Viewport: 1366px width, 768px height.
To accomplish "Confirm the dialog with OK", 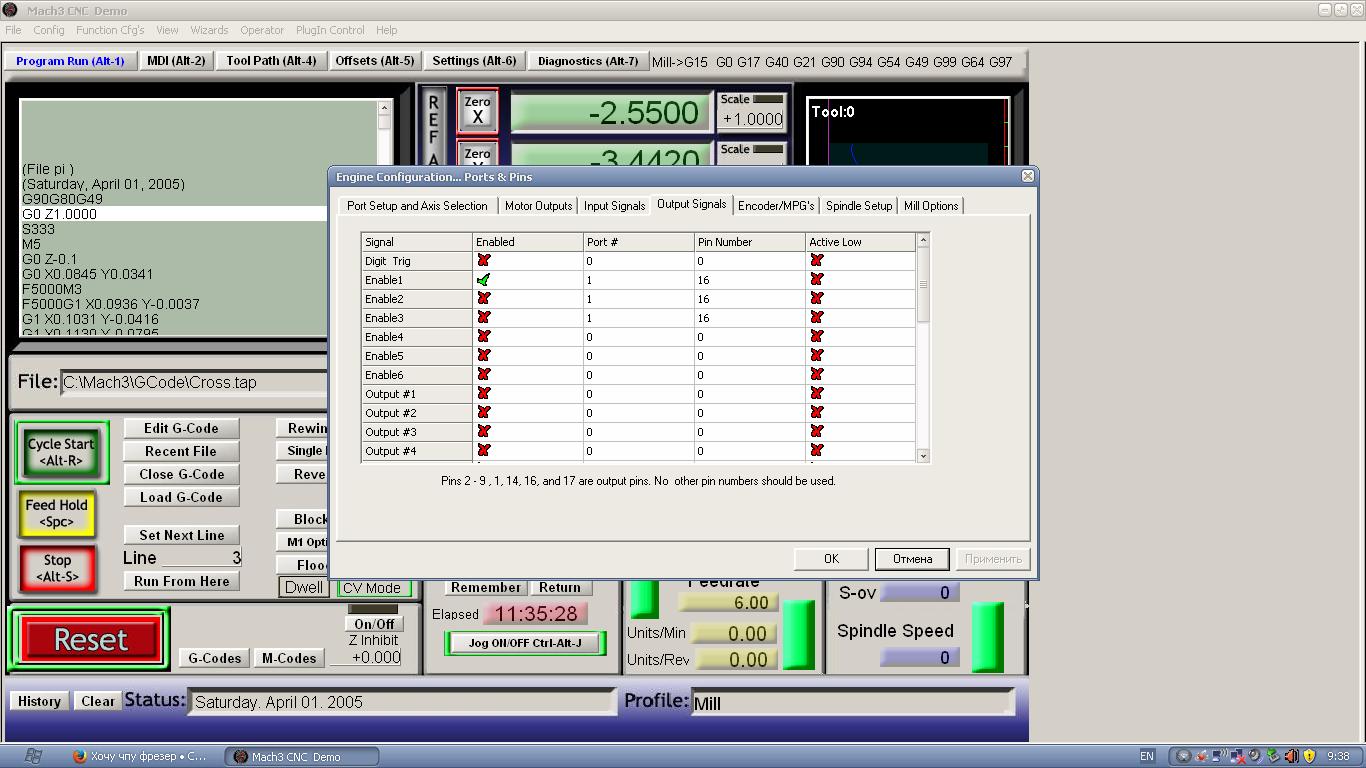I will (831, 559).
